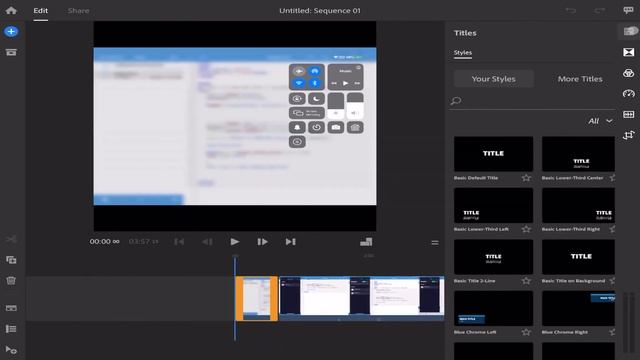Viewport: 640px width, 360px height.
Task: Favorite the Basic Lower-Third Left star
Action: 526,229
